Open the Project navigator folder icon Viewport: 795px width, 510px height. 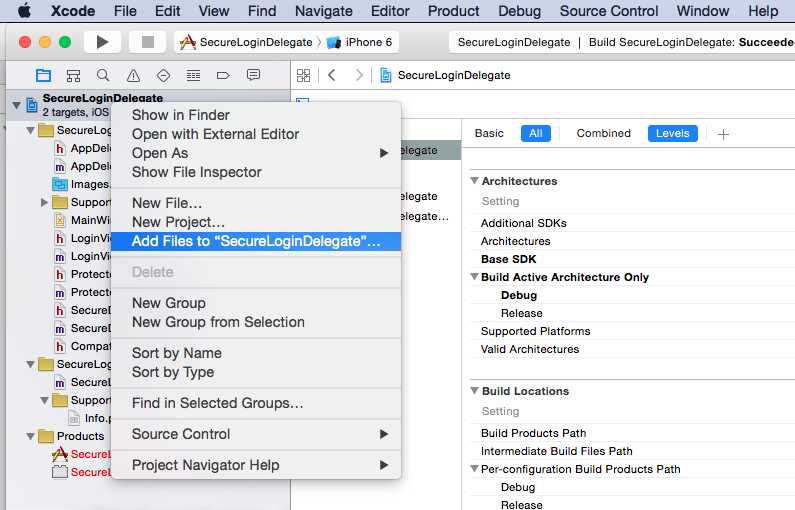(44, 76)
